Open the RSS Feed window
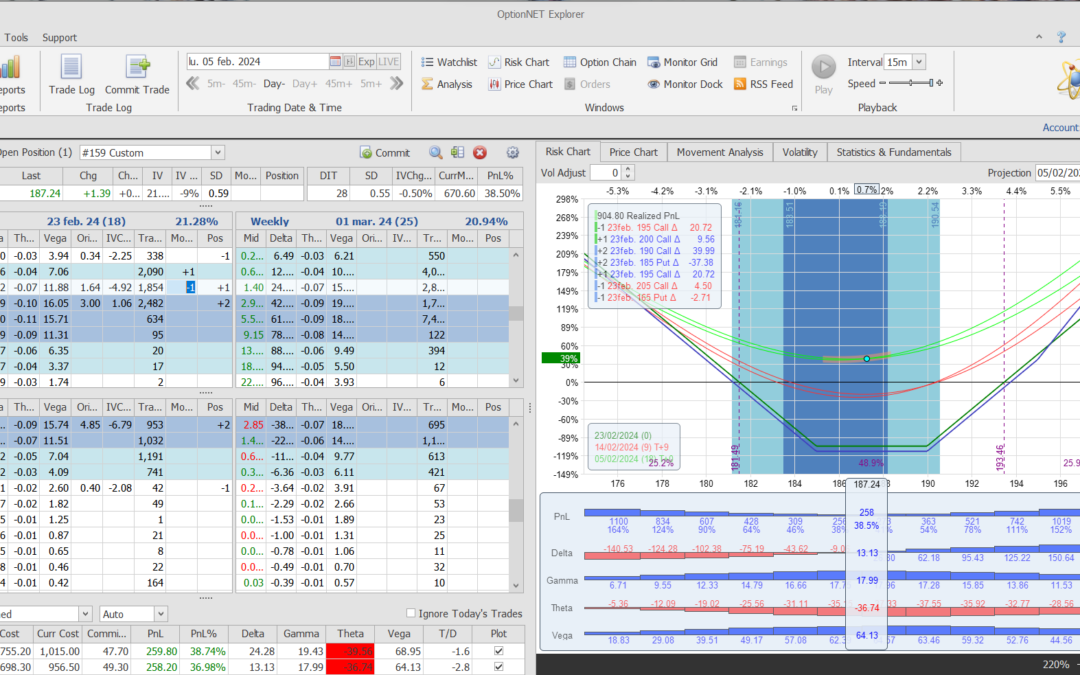Viewport: 1080px width, 675px height. [763, 84]
